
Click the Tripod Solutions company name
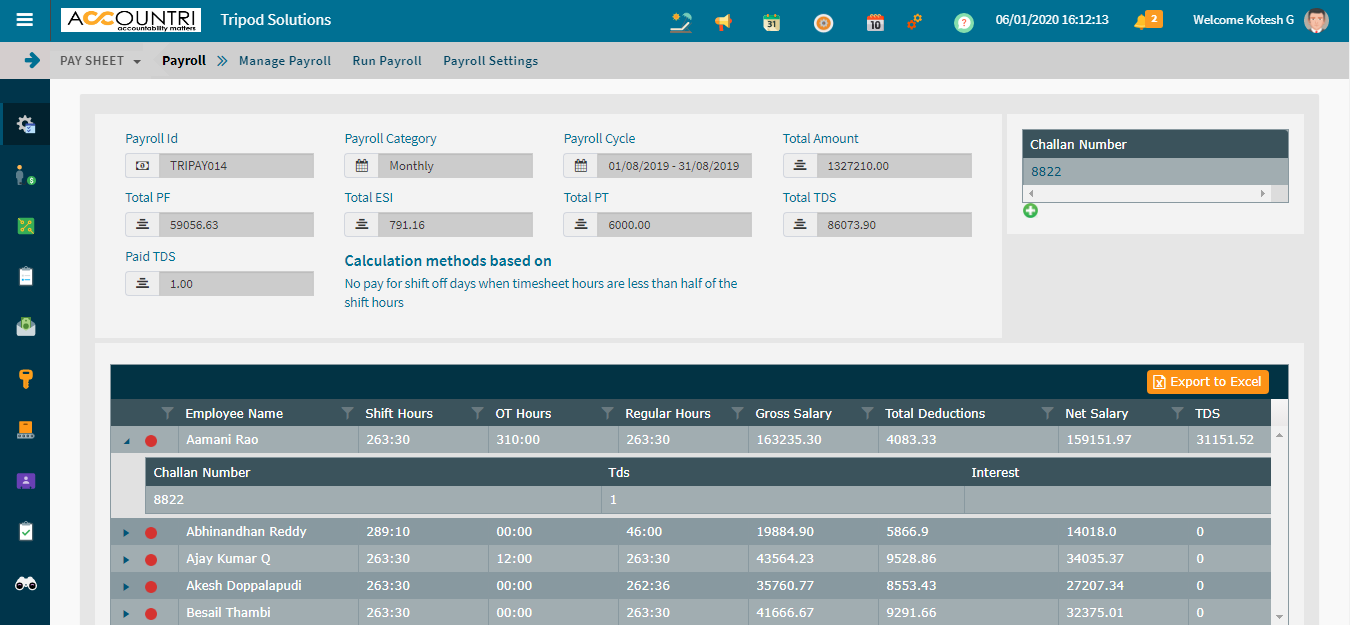(x=275, y=20)
